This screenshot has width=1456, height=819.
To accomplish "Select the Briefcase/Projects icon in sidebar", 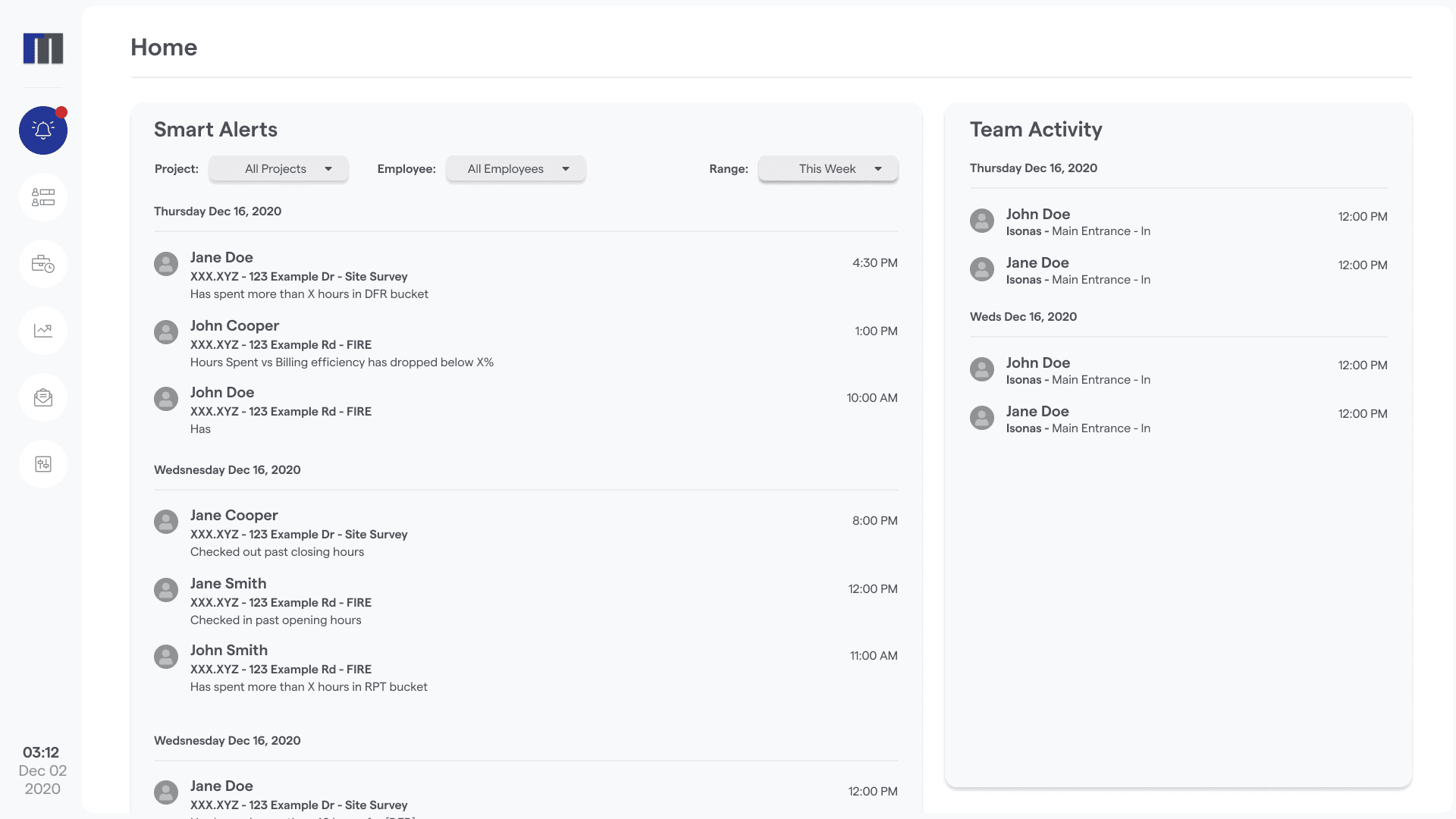I will [43, 264].
